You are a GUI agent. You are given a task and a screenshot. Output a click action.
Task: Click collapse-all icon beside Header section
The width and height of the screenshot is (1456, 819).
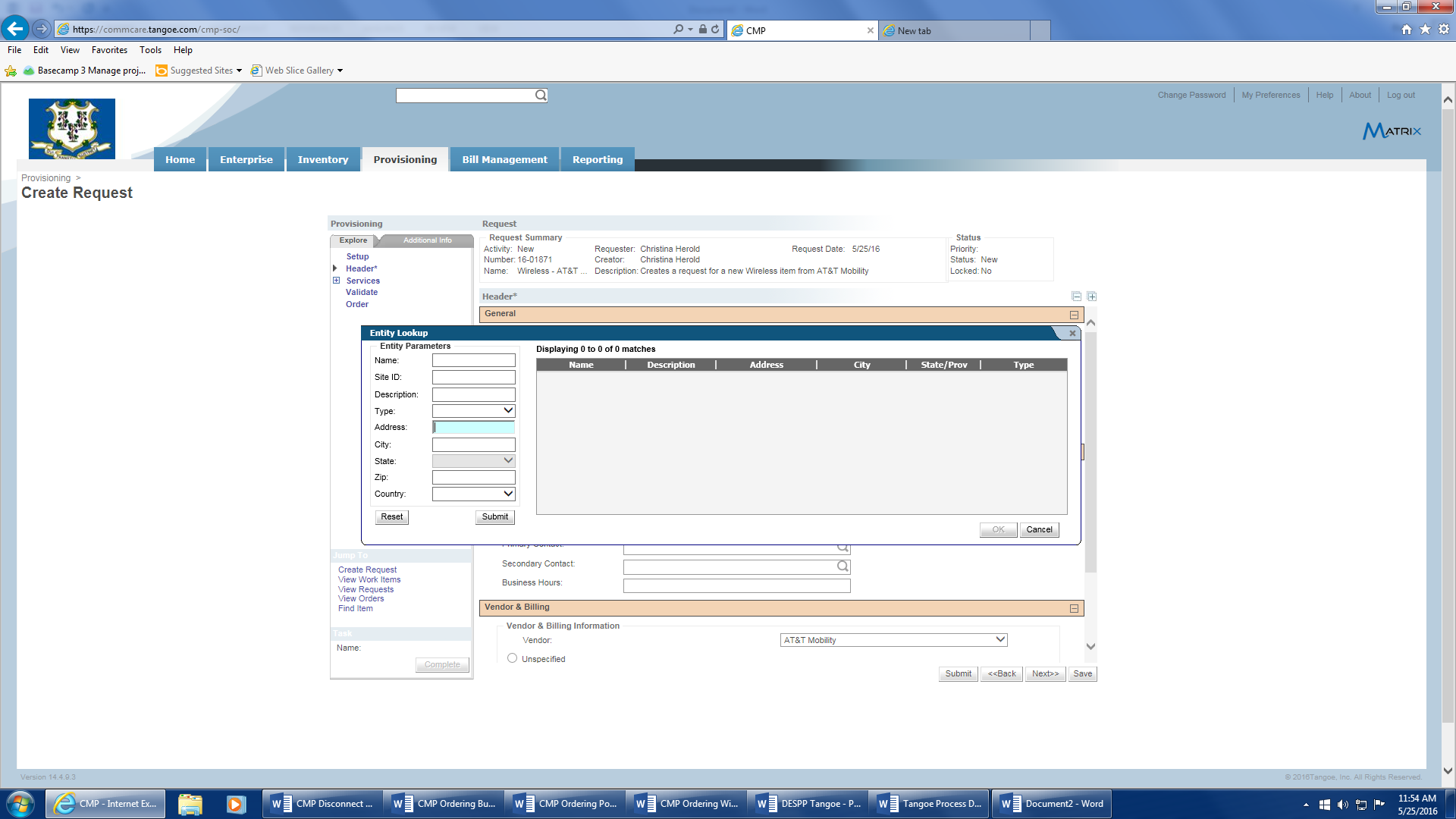point(1076,297)
